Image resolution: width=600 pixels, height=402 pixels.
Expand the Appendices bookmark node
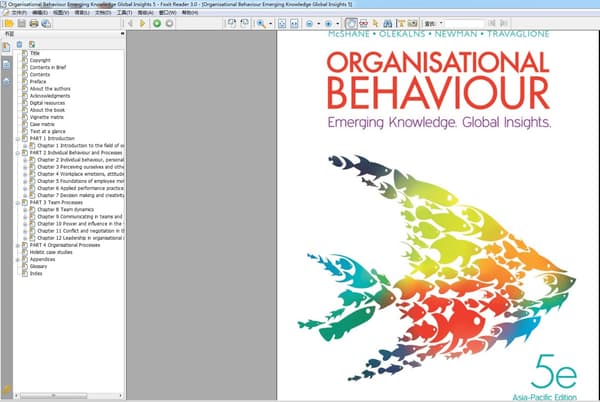pyautogui.click(x=18, y=259)
